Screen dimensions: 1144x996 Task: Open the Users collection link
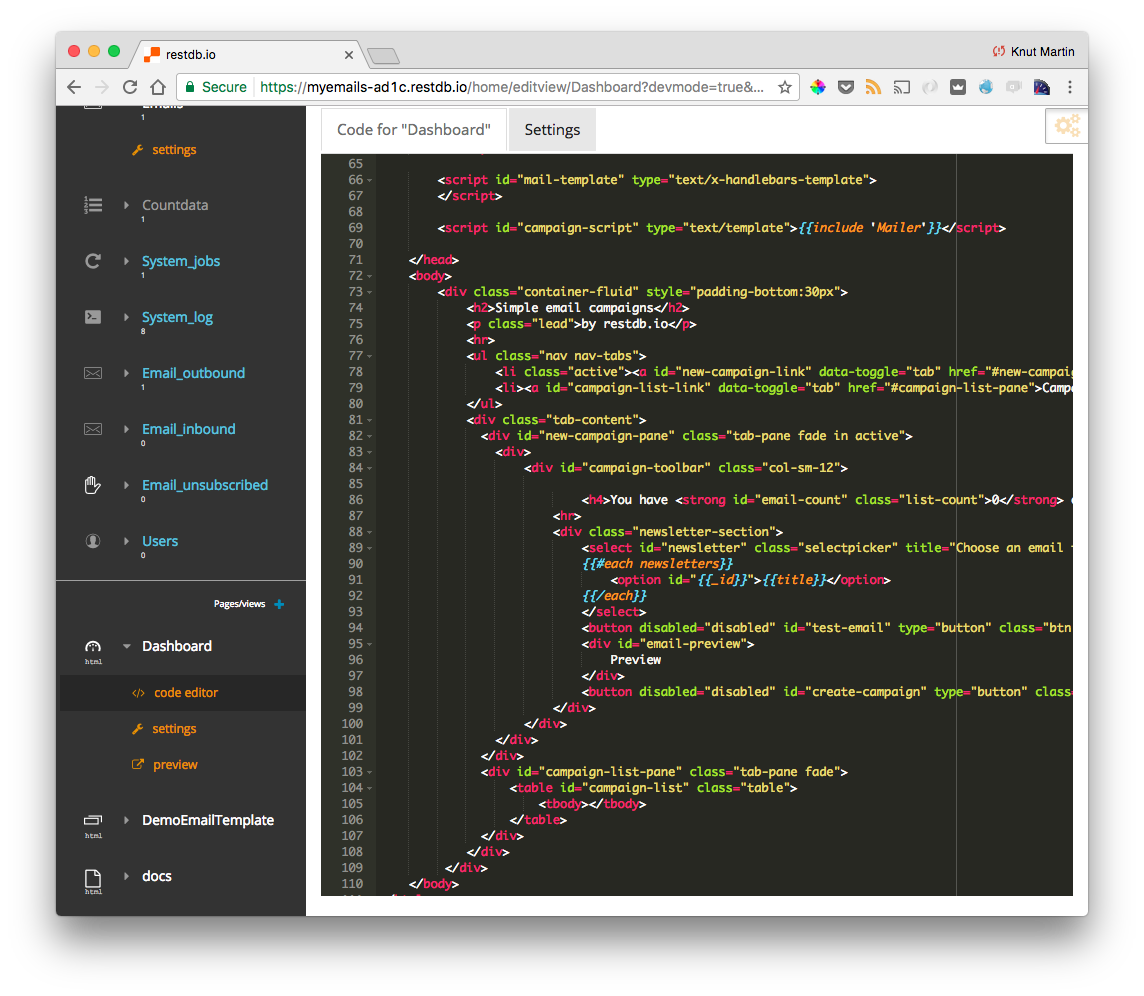click(x=160, y=541)
